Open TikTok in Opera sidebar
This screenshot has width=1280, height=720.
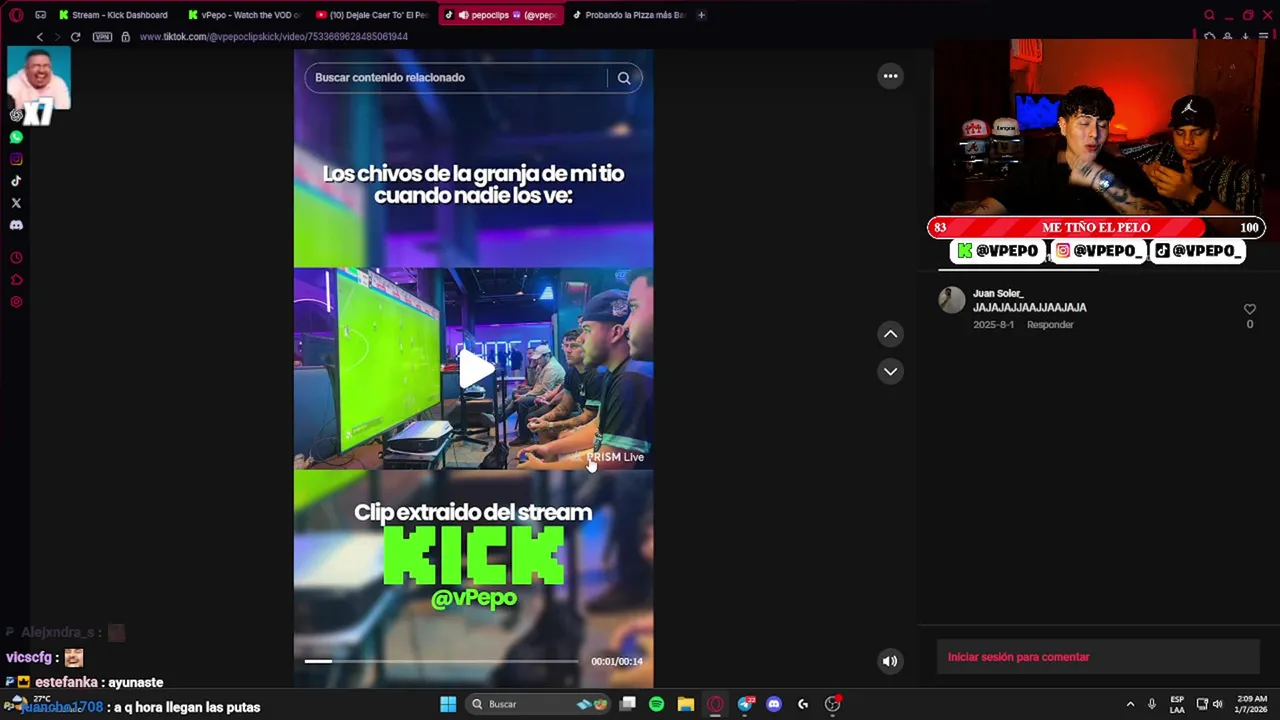pyautogui.click(x=16, y=181)
